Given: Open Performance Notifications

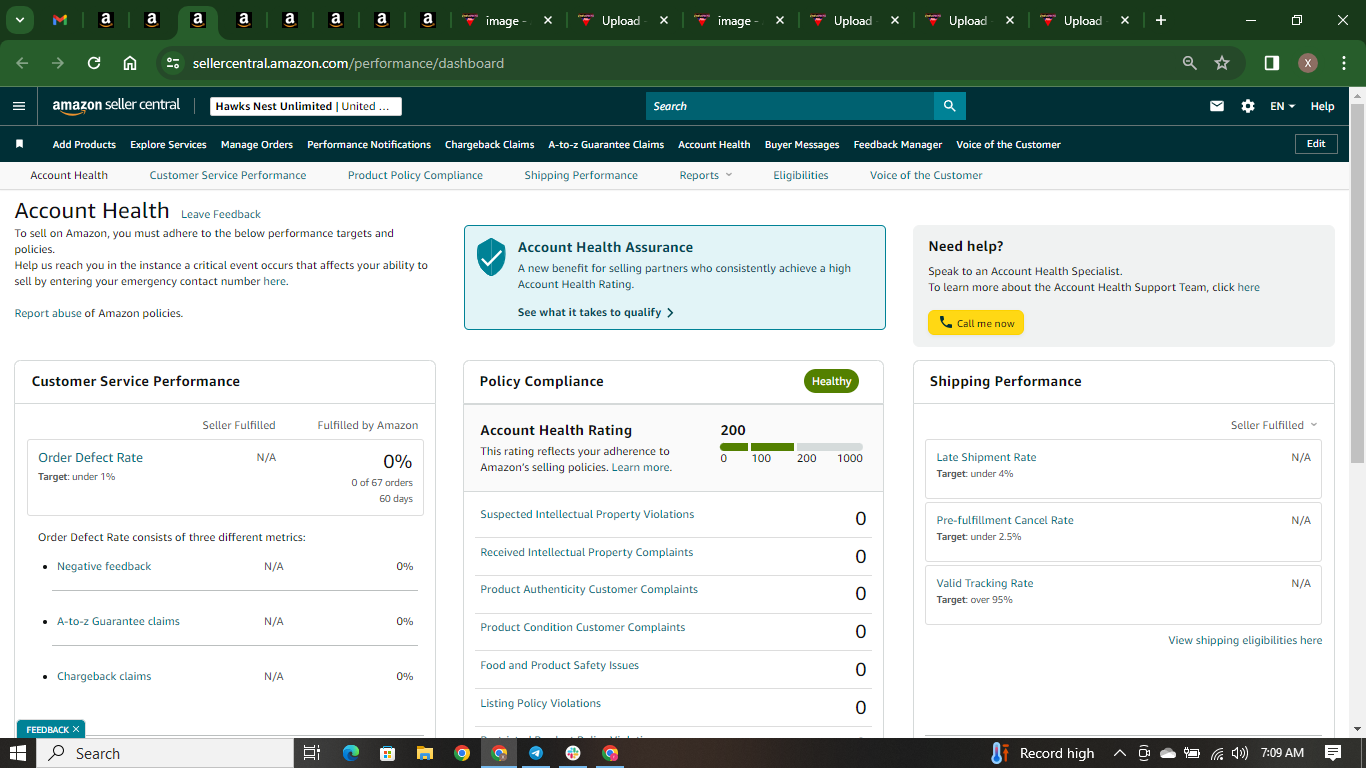Looking at the screenshot, I should (x=369, y=144).
